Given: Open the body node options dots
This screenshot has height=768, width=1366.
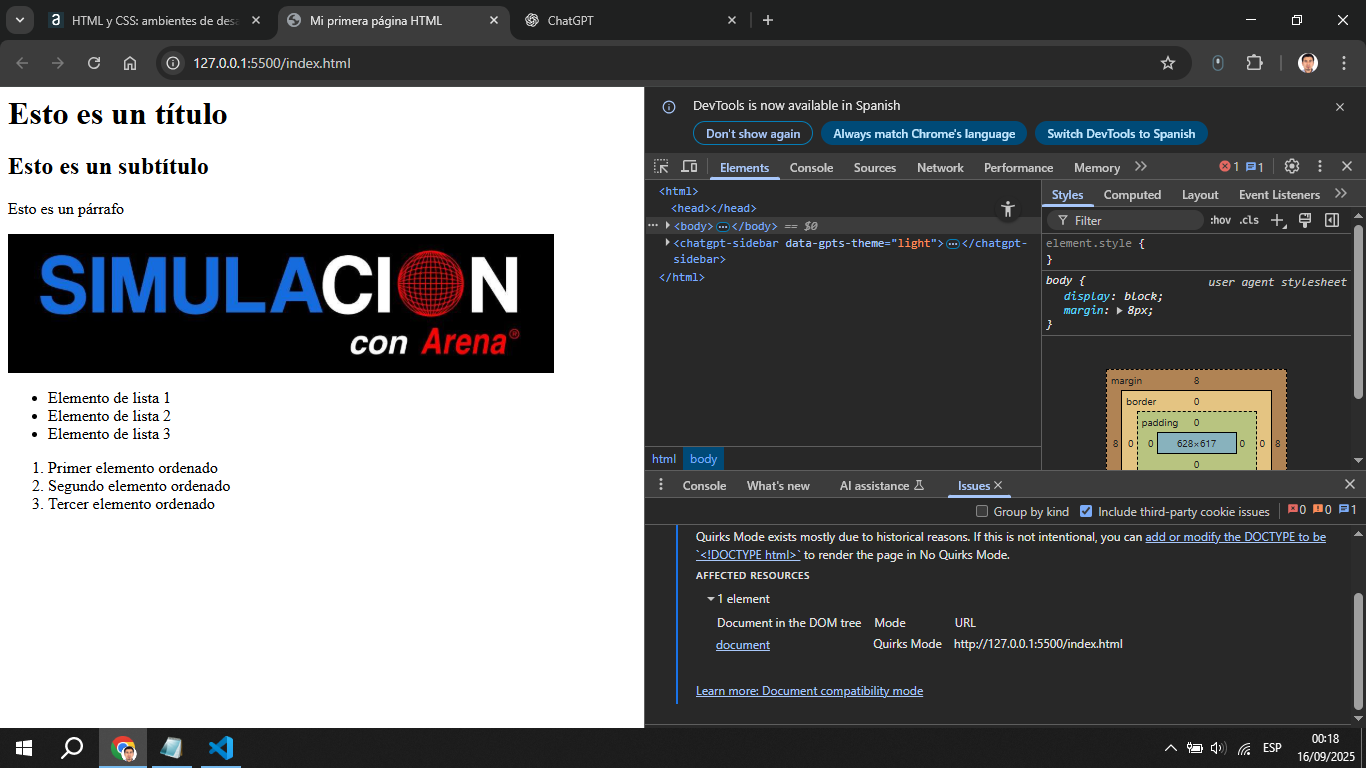Looking at the screenshot, I should pyautogui.click(x=653, y=226).
